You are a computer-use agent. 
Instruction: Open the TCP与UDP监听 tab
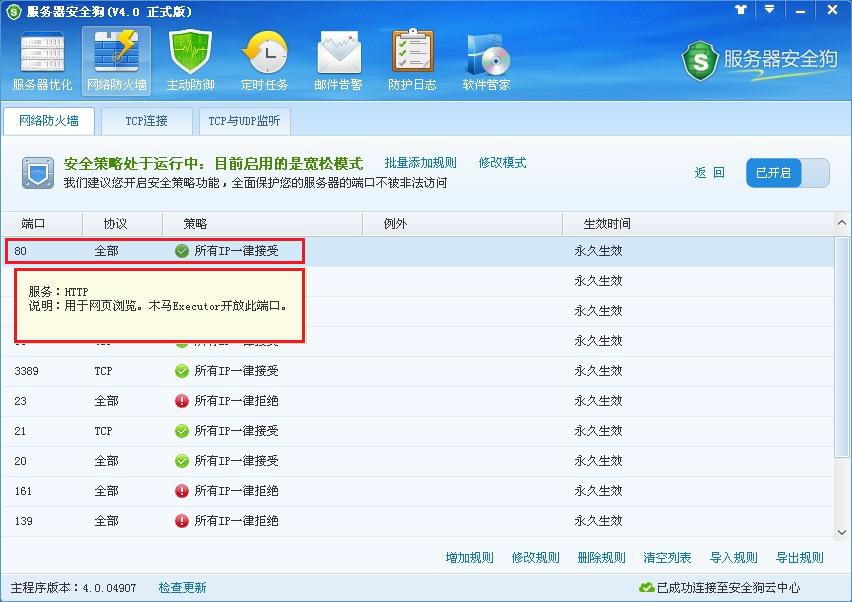pos(243,120)
